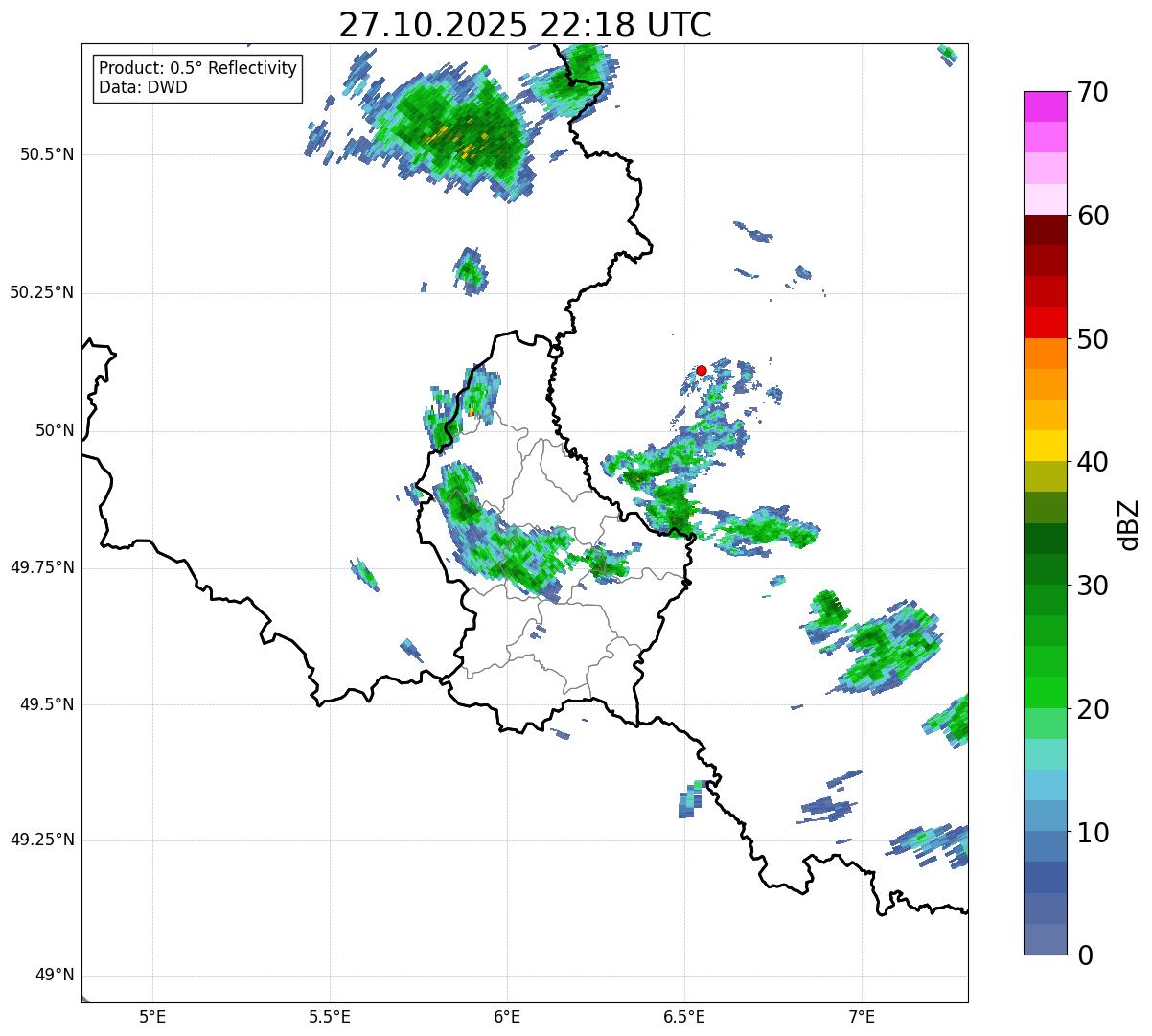Click the latitude label 50.25°N
The width and height of the screenshot is (1152, 1036).
pos(41,292)
